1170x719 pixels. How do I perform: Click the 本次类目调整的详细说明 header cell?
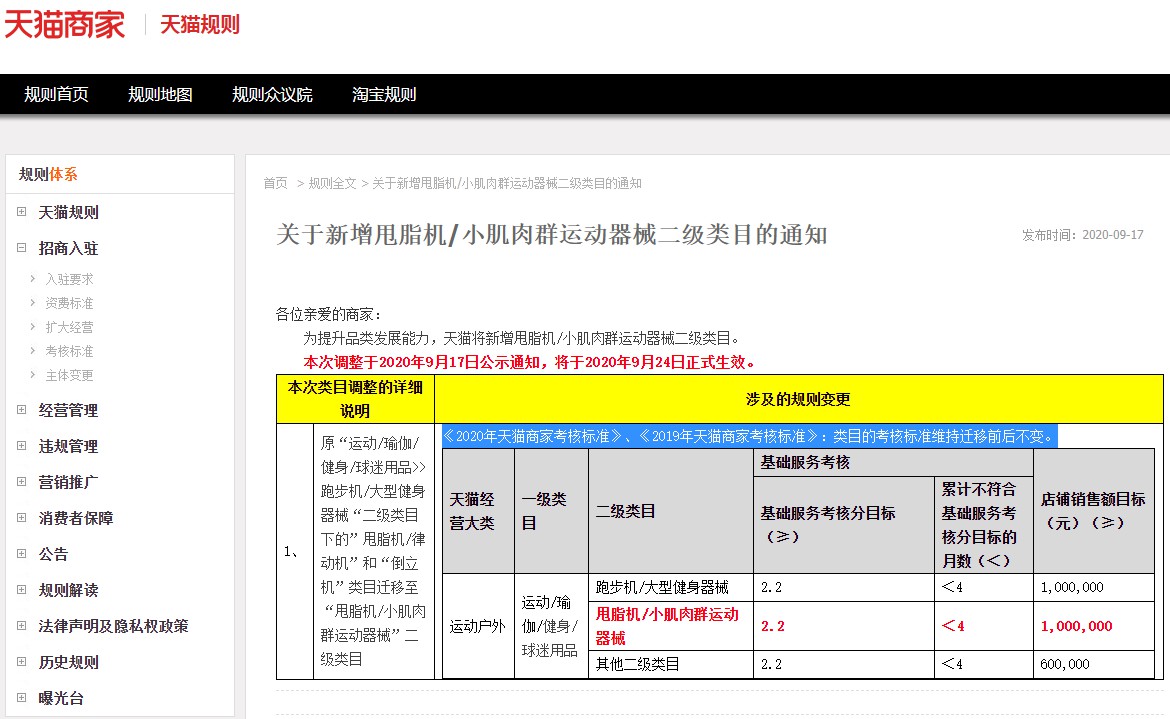pyautogui.click(x=355, y=399)
